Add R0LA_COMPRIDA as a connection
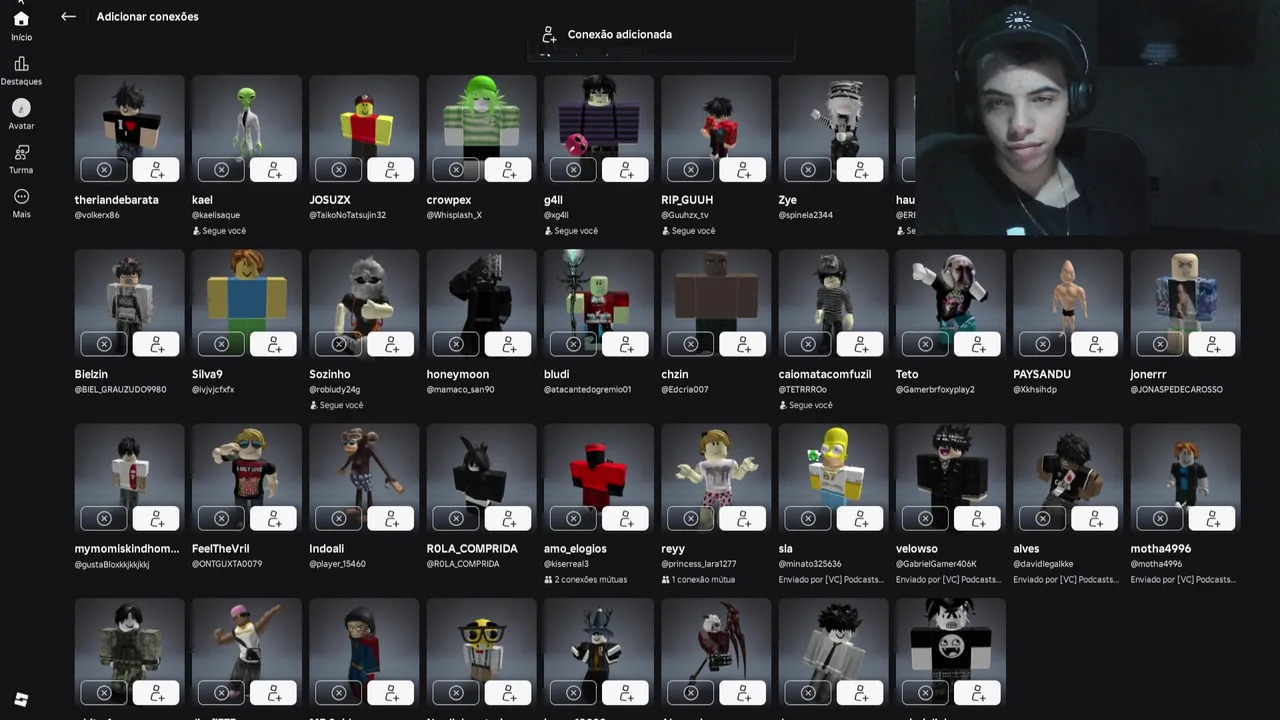Viewport: 1280px width, 720px height. coord(508,519)
